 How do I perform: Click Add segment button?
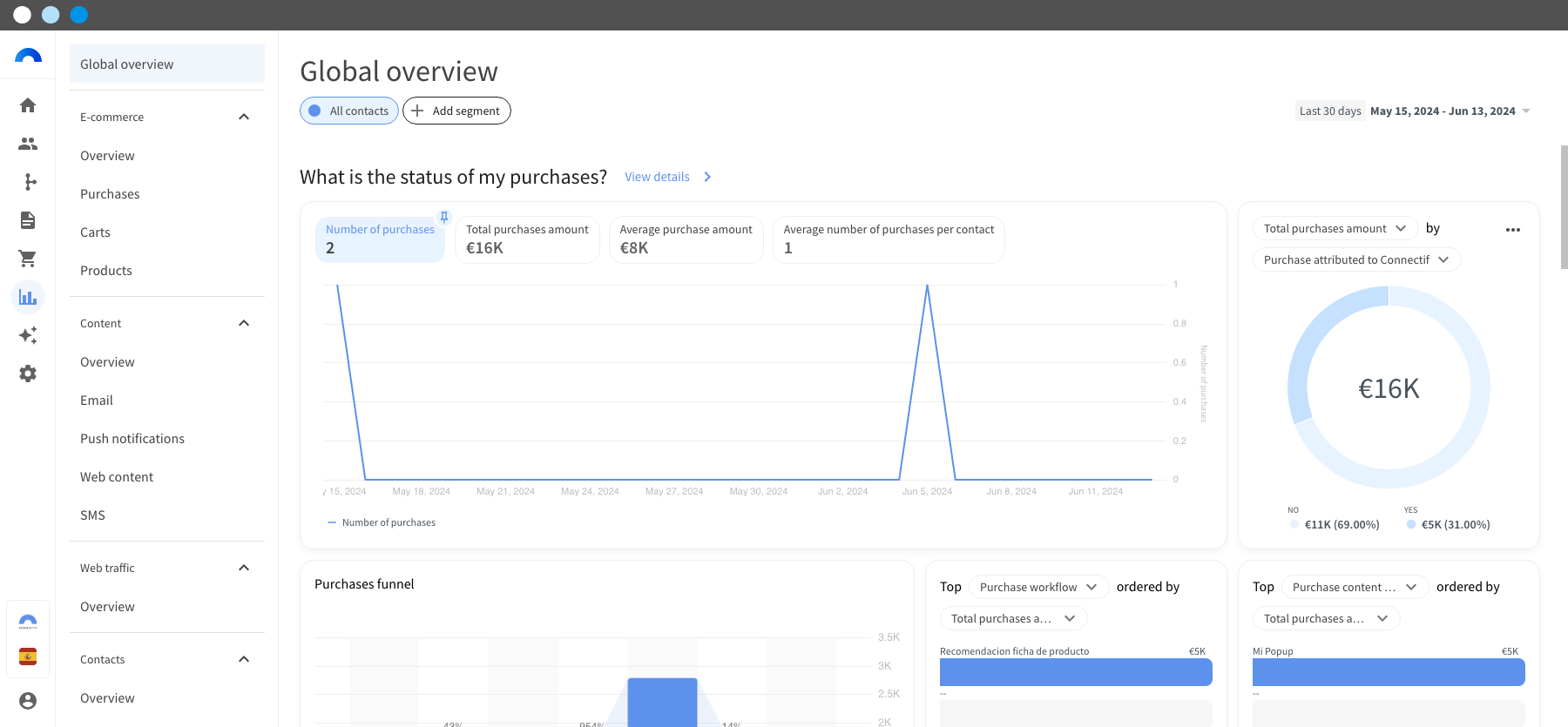(x=456, y=111)
